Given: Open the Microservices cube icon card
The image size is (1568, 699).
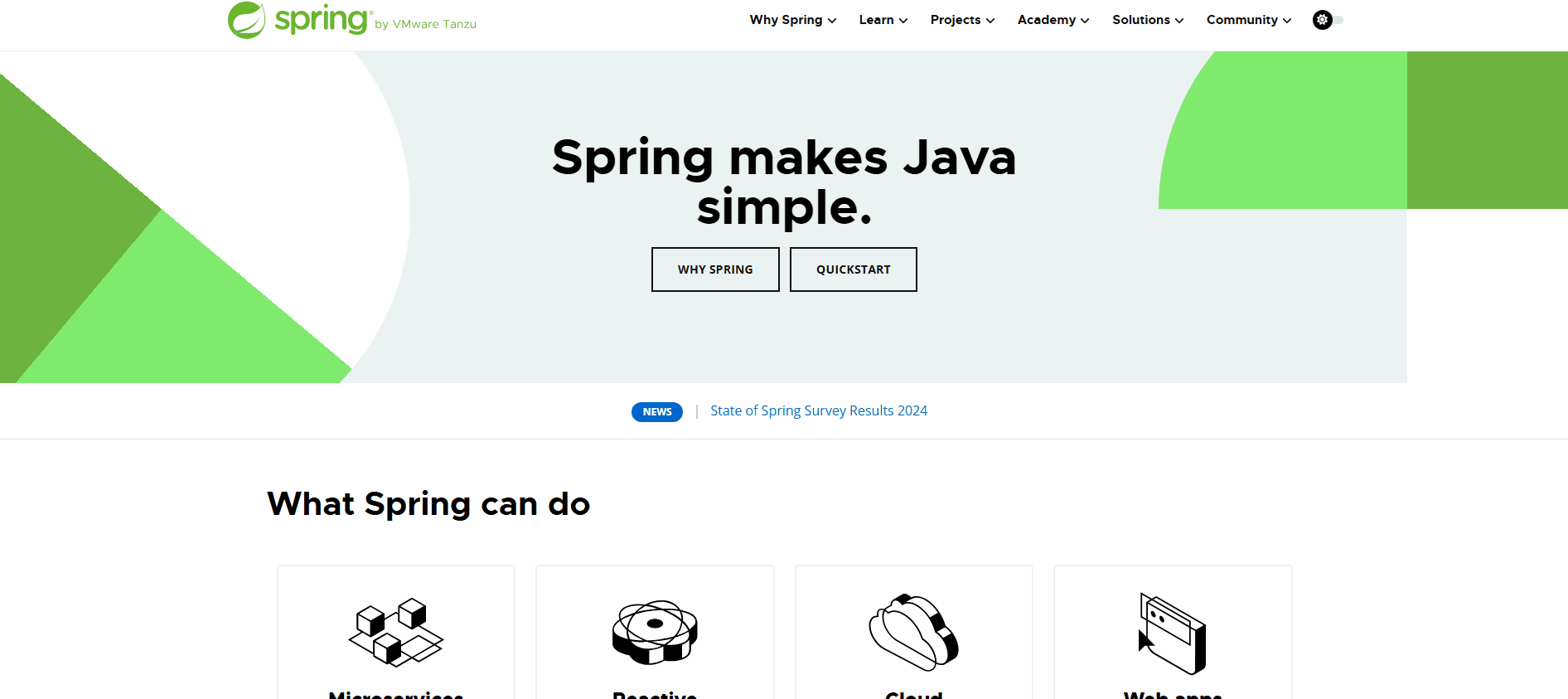Looking at the screenshot, I should (396, 633).
